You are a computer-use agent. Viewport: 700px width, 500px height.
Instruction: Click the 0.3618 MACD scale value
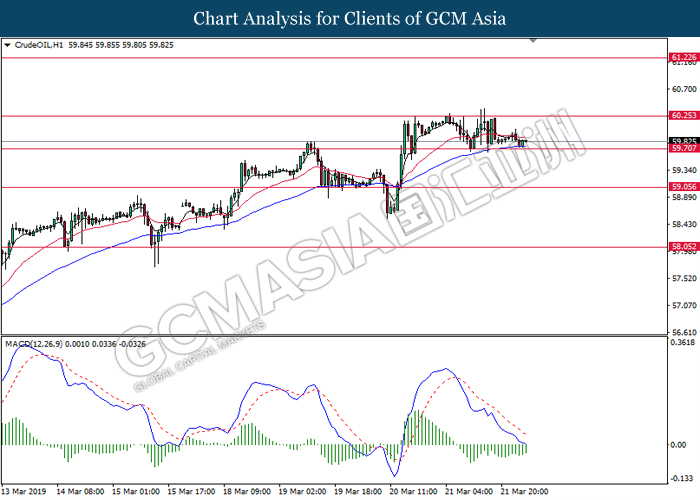click(683, 342)
